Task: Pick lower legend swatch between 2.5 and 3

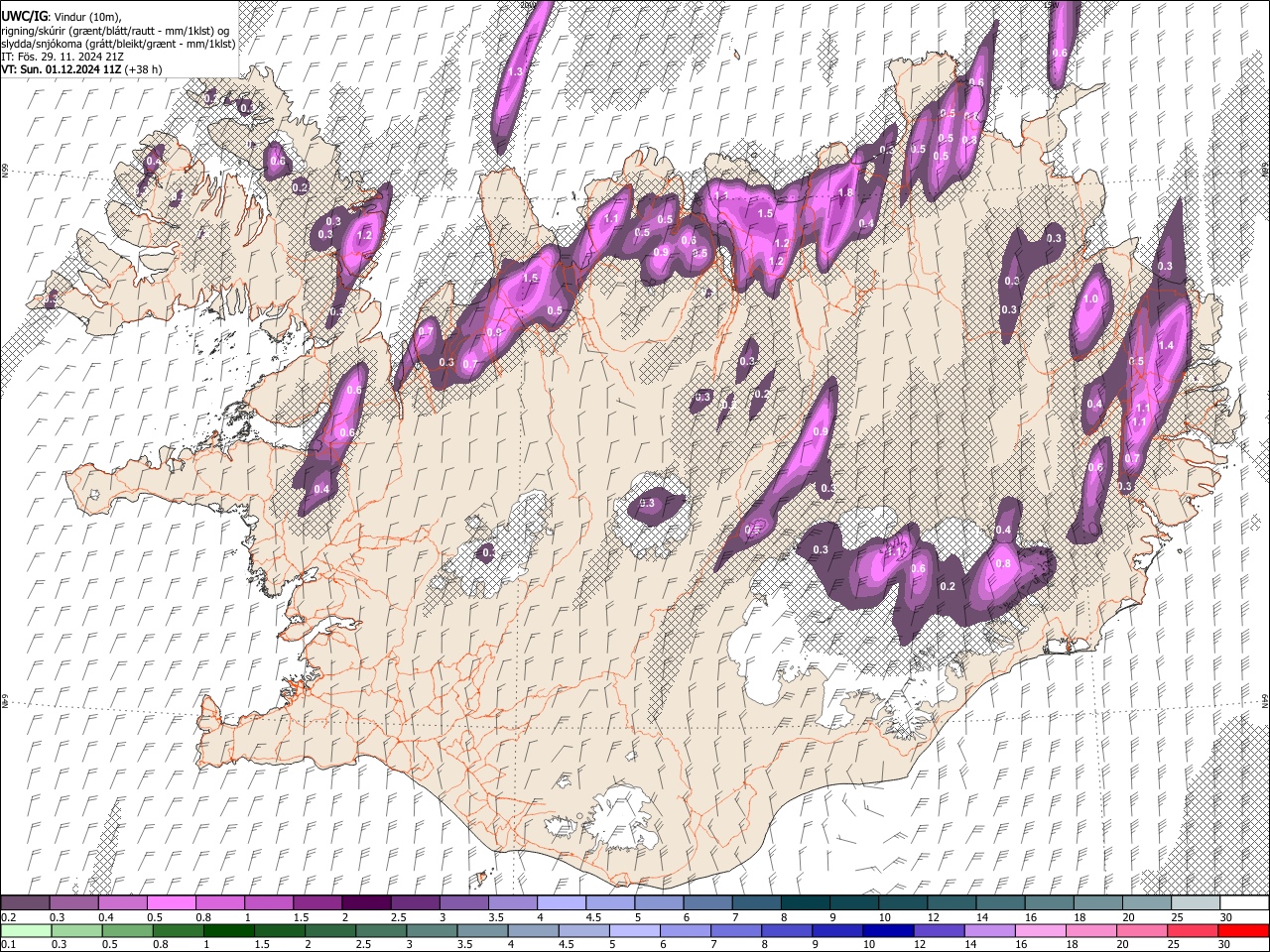Action: point(381,930)
